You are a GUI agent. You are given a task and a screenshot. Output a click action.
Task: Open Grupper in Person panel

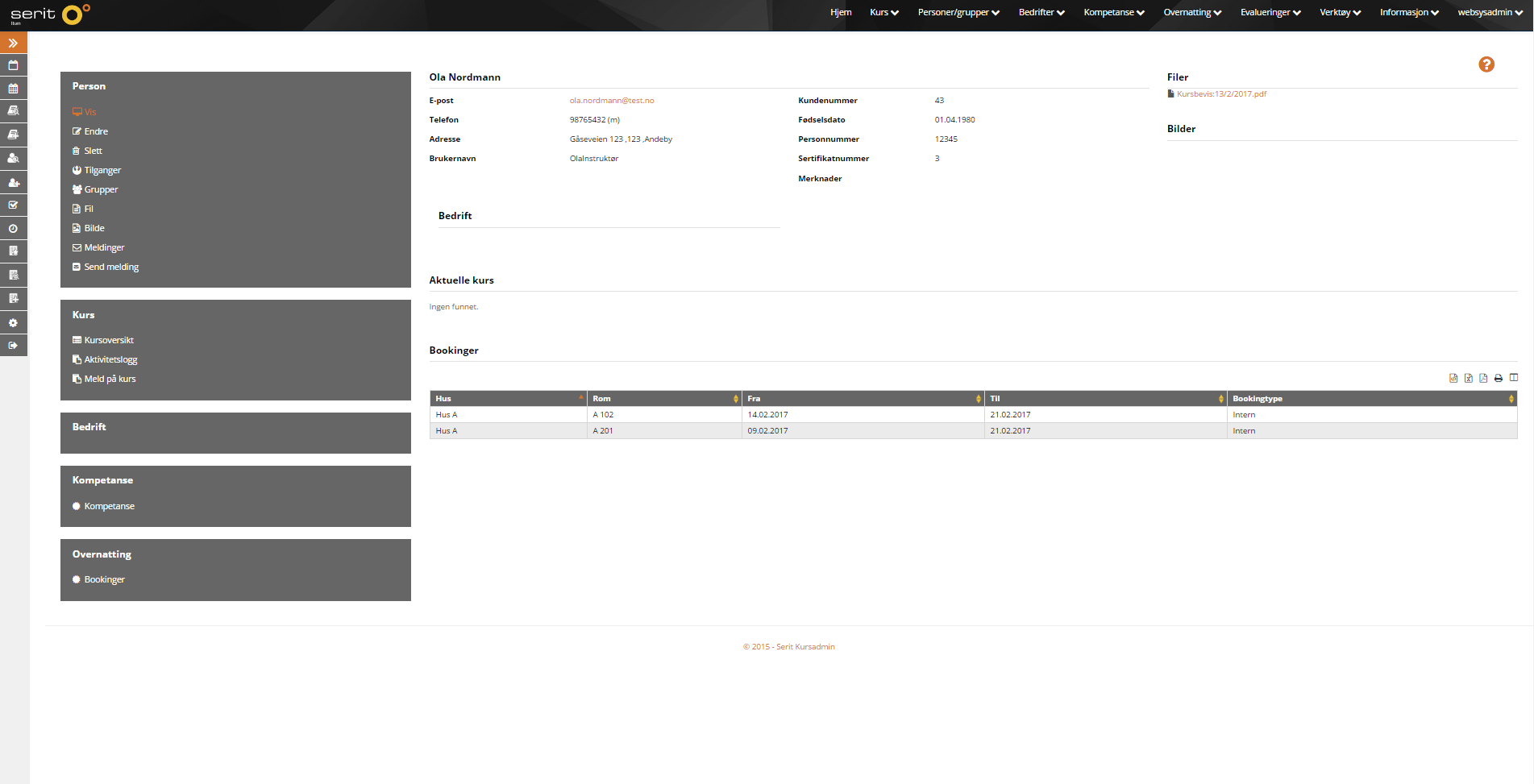(x=95, y=189)
